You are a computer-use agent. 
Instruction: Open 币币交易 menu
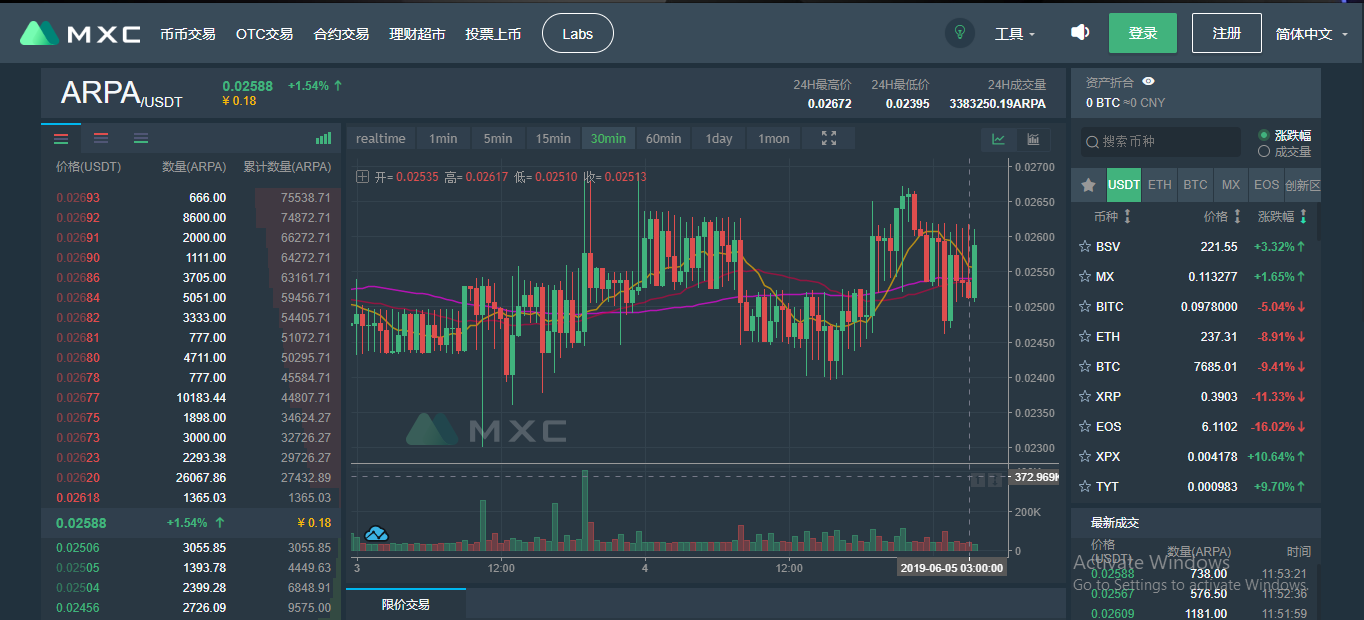coord(188,34)
